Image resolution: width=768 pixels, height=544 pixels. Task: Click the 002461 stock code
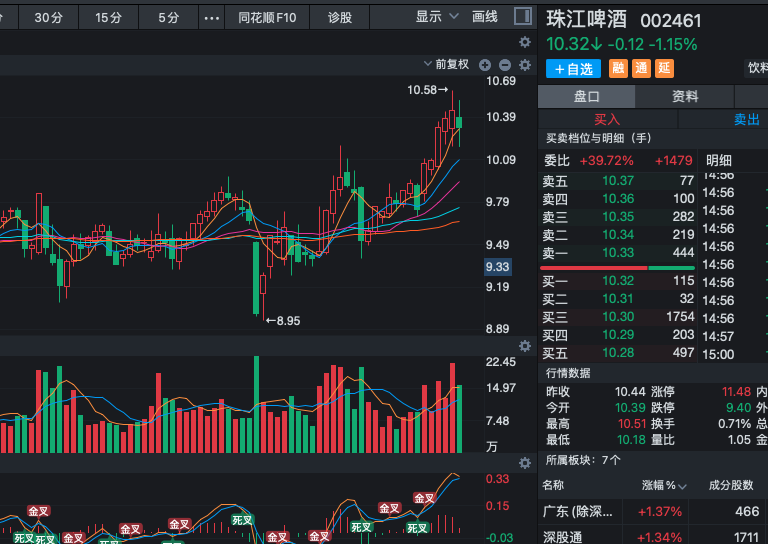(x=671, y=21)
